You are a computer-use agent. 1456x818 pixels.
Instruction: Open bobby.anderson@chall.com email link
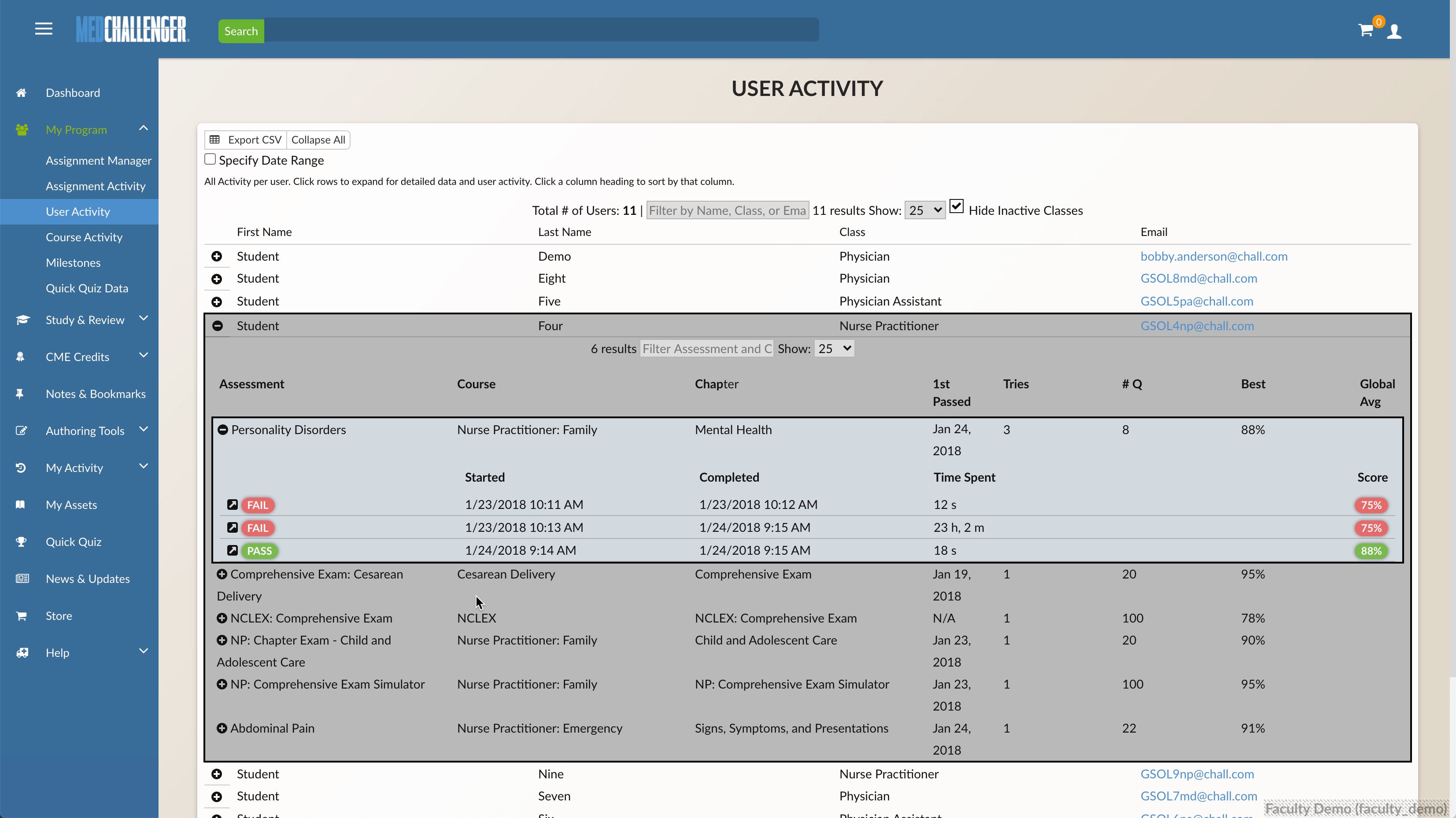tap(1213, 257)
